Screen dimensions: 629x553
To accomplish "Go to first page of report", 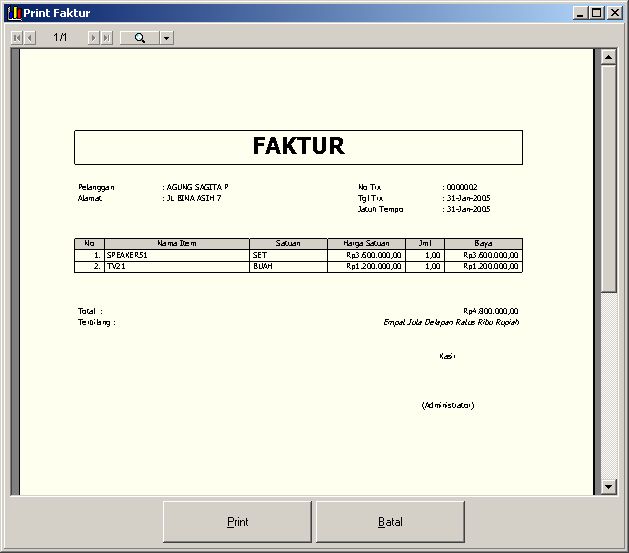I will pyautogui.click(x=16, y=38).
